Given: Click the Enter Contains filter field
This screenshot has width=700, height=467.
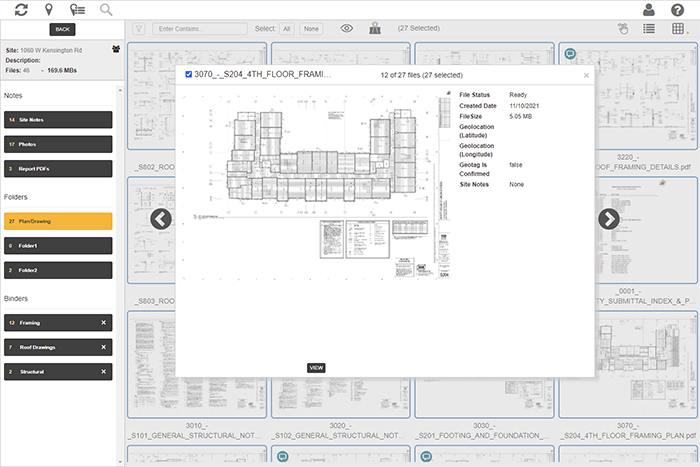Looking at the screenshot, I should (201, 29).
